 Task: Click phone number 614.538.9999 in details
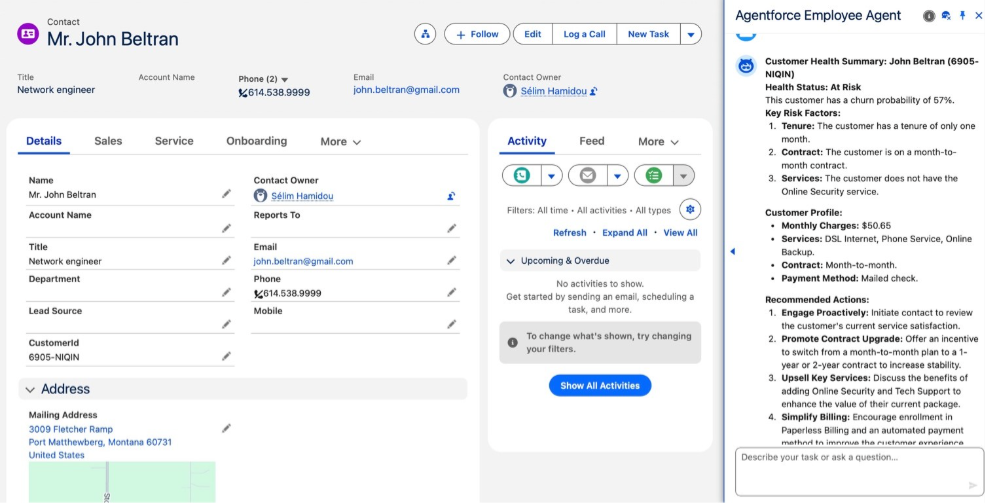[292, 293]
